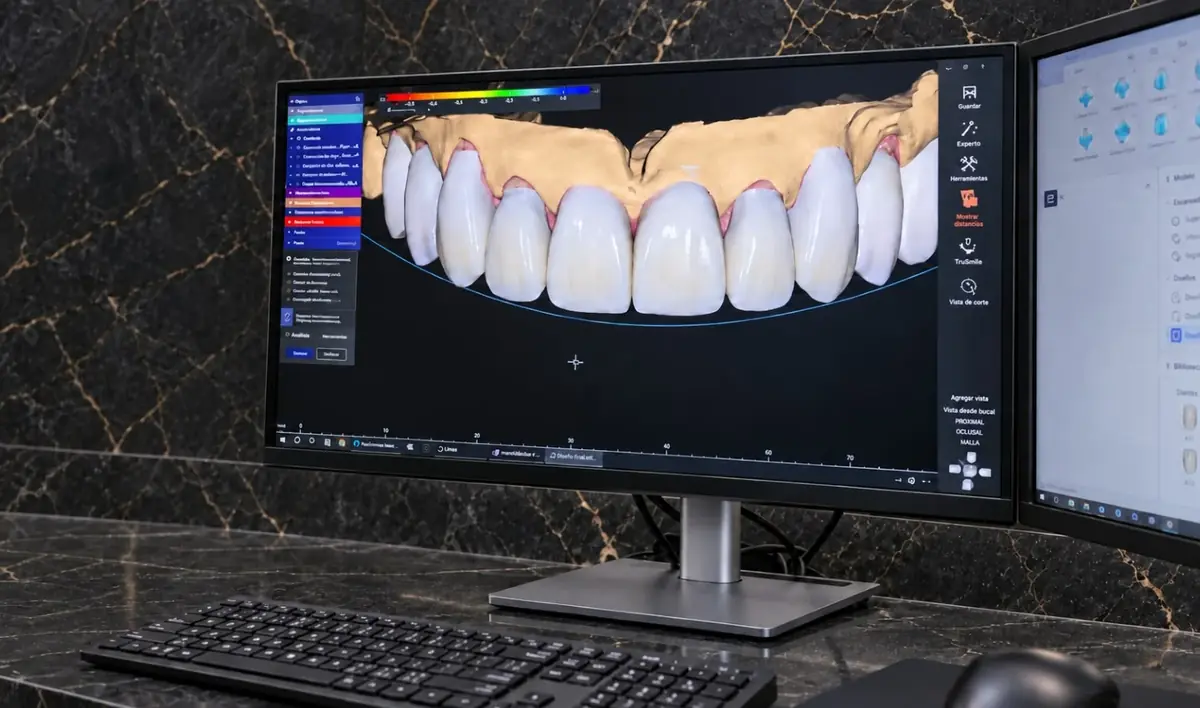Click the blue wrench icon box in left panel
The width and height of the screenshot is (1200, 708).
coord(287,317)
